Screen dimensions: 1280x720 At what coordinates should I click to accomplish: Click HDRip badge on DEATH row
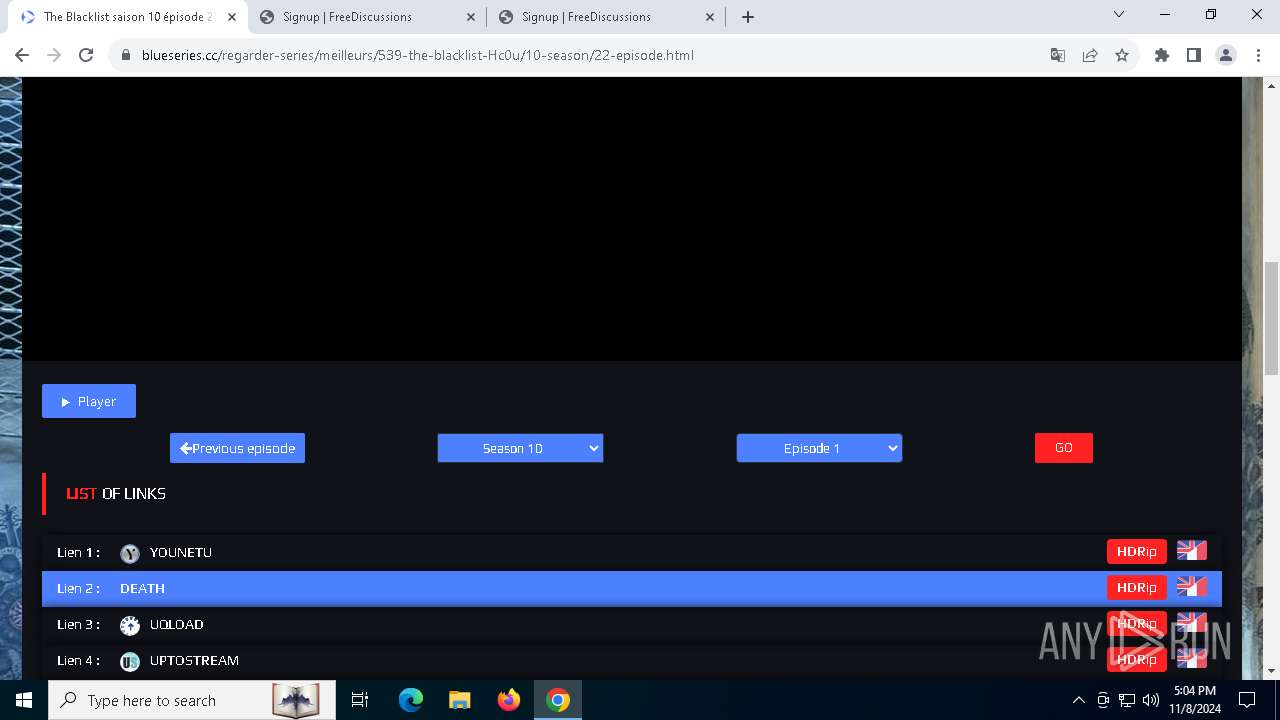coord(1137,588)
